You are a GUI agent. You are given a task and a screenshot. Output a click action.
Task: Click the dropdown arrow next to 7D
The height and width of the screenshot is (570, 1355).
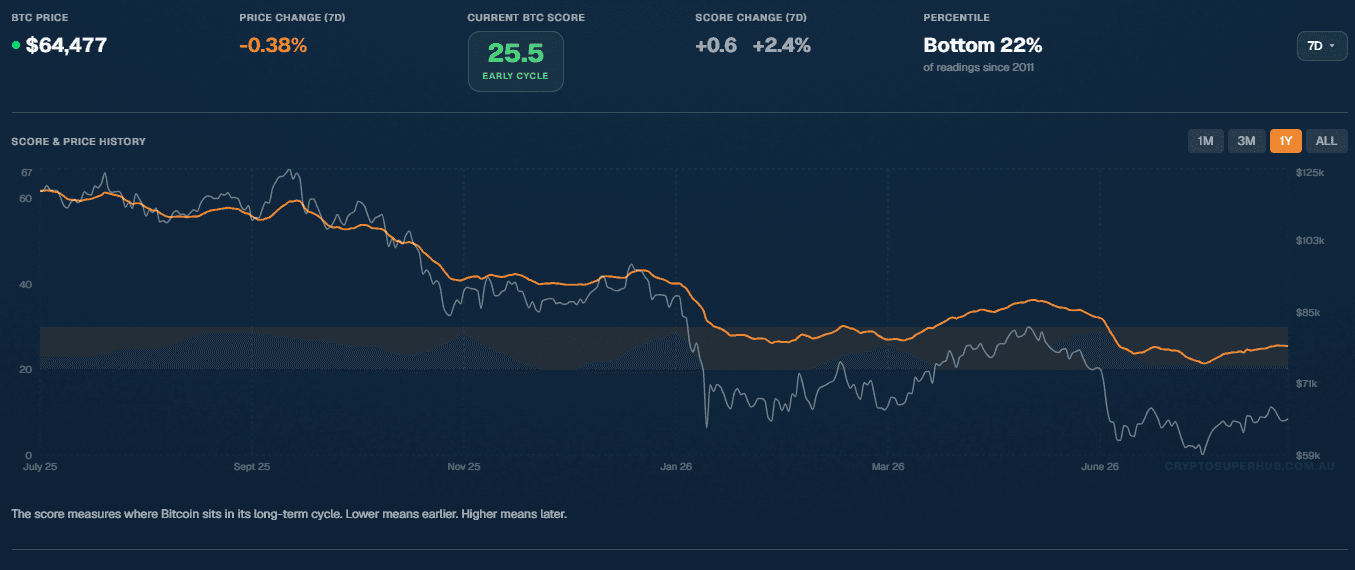click(x=1332, y=46)
